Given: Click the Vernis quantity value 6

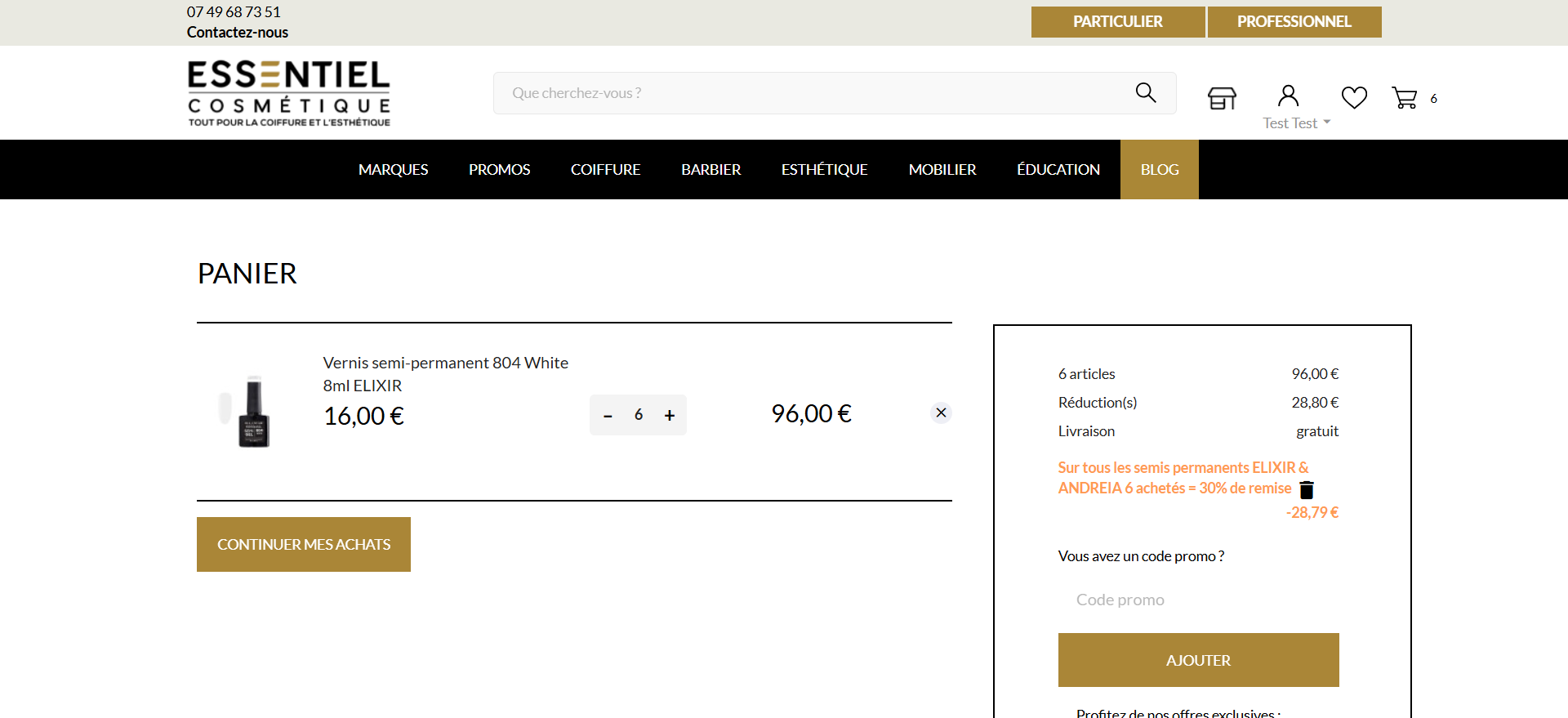Looking at the screenshot, I should (639, 415).
